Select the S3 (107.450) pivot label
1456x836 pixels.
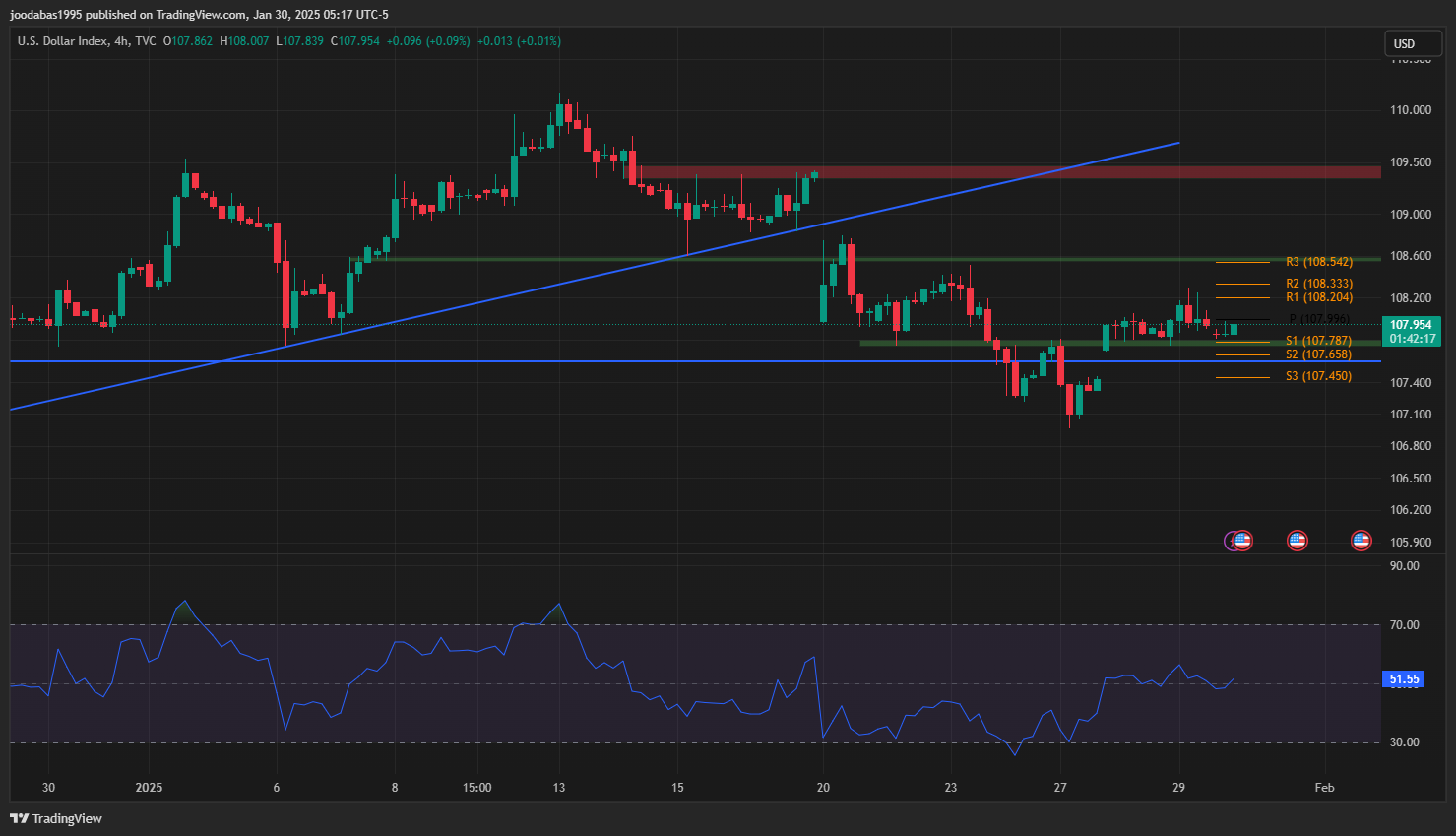(1319, 376)
